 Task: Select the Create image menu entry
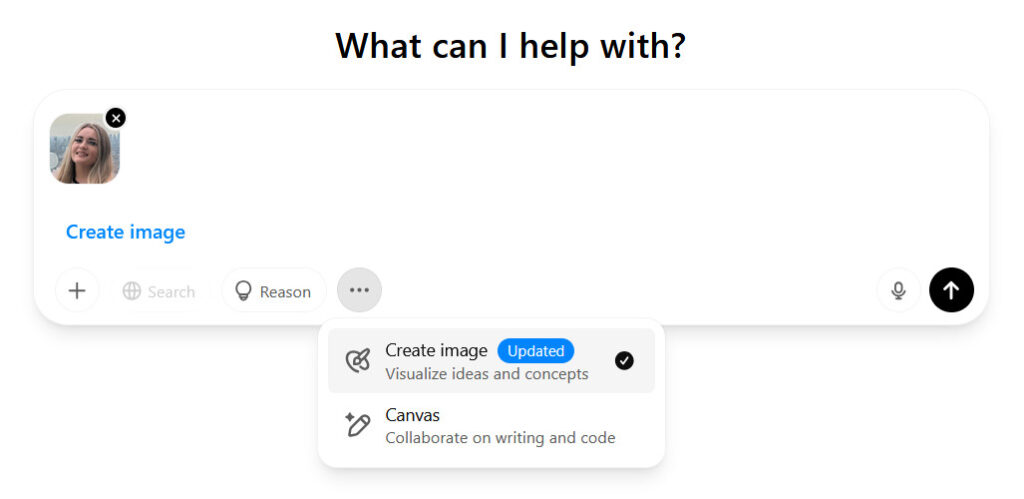[x=491, y=361]
